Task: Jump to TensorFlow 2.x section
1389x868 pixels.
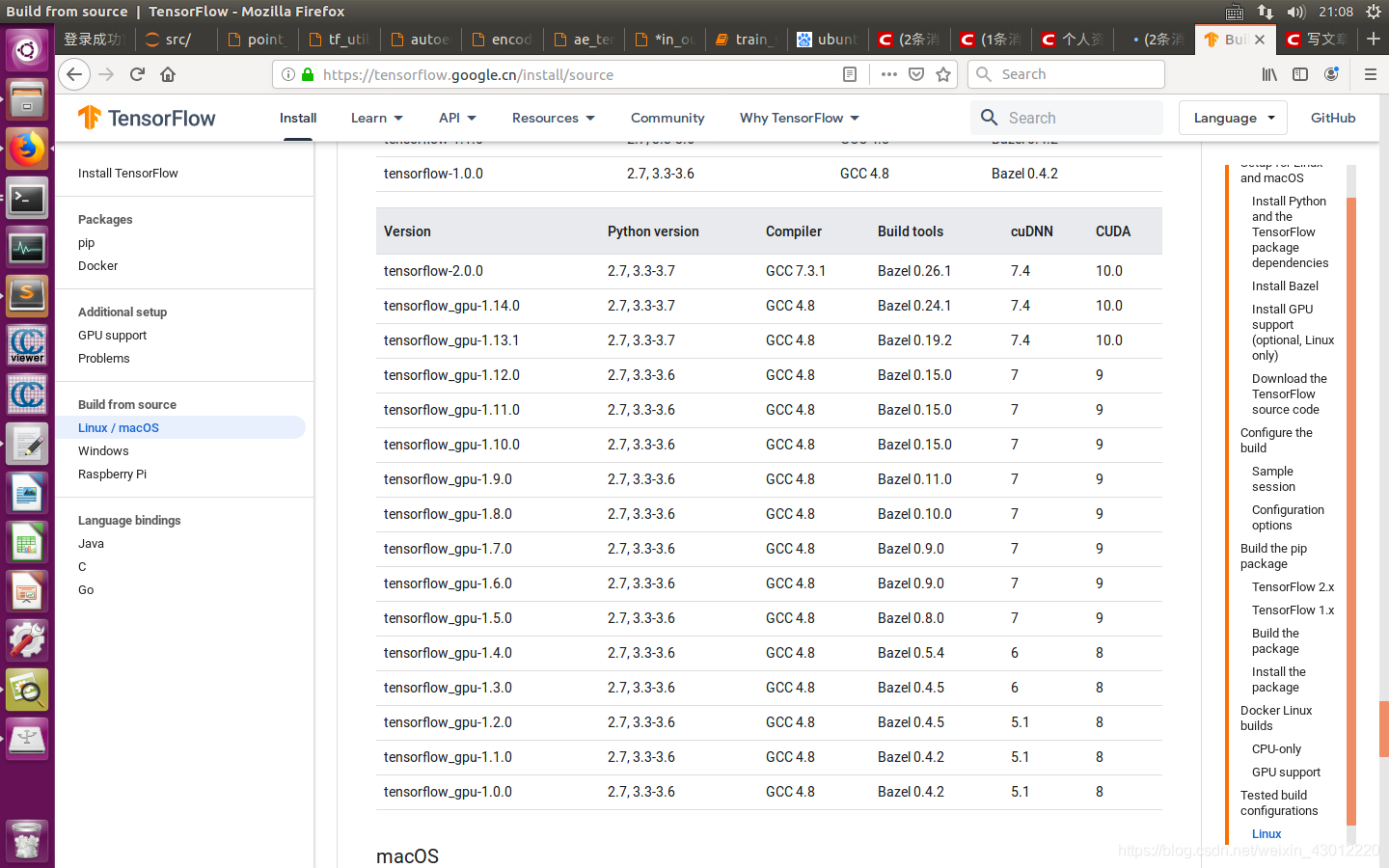Action: [x=1293, y=587]
